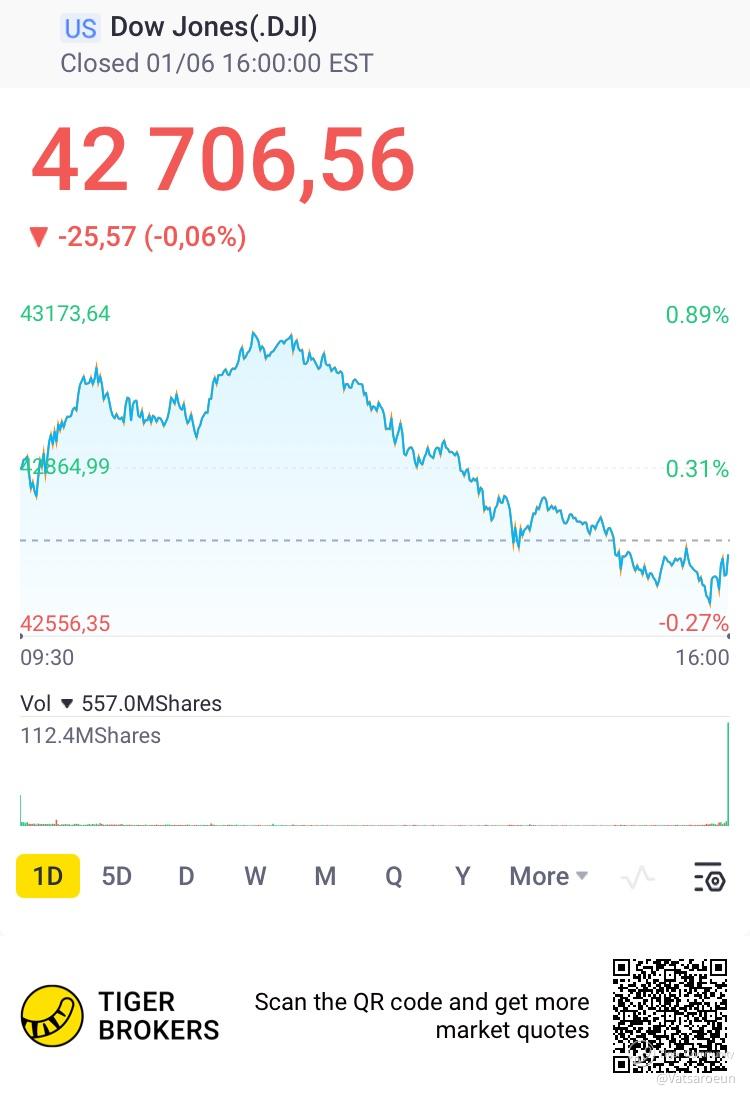This screenshot has height=1096, width=750.
Task: Tap the Tiger Brokers logo icon
Action: point(52,1016)
